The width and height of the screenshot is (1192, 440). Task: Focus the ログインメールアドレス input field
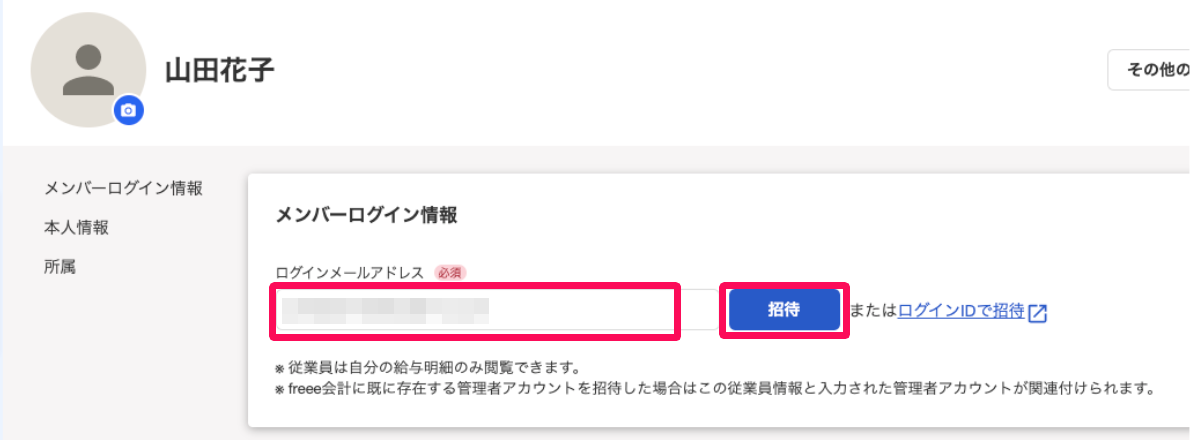pyautogui.click(x=474, y=310)
